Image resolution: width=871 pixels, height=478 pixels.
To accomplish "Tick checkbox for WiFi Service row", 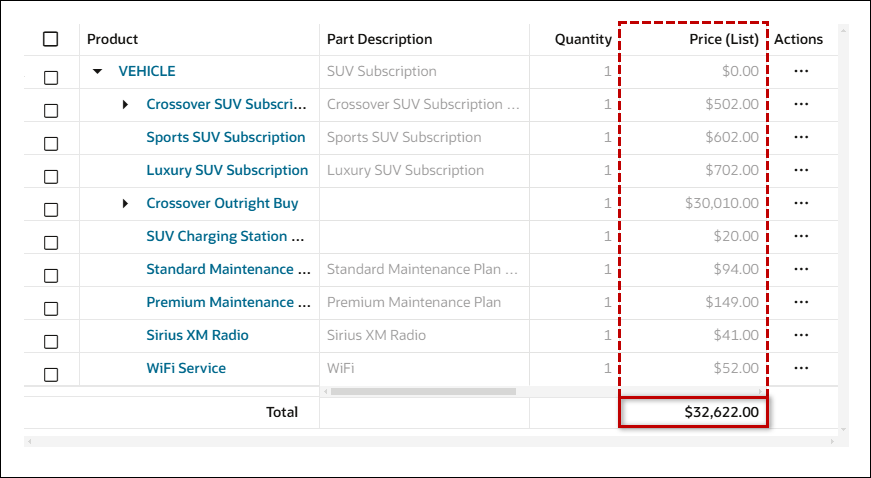I will click(x=51, y=374).
